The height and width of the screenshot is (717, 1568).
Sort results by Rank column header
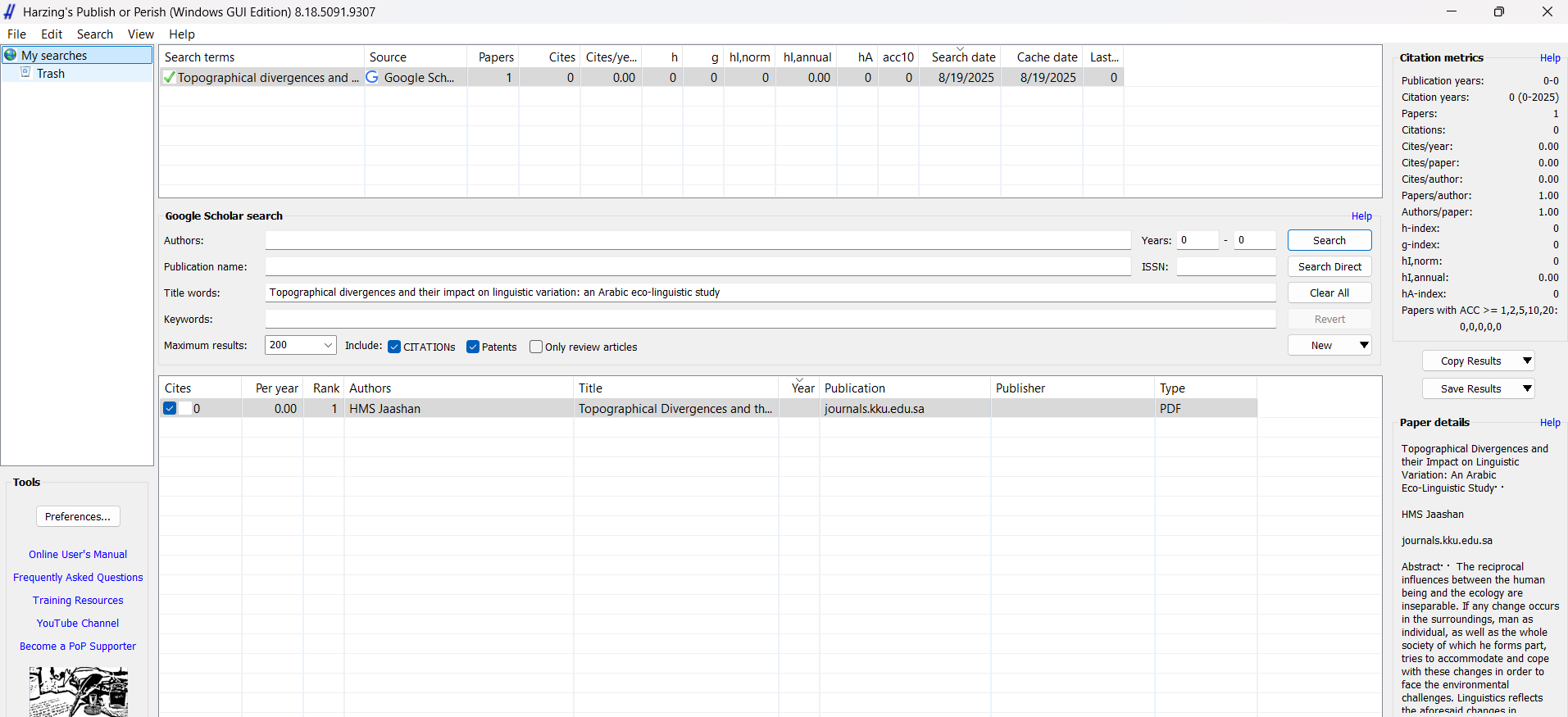coord(324,388)
